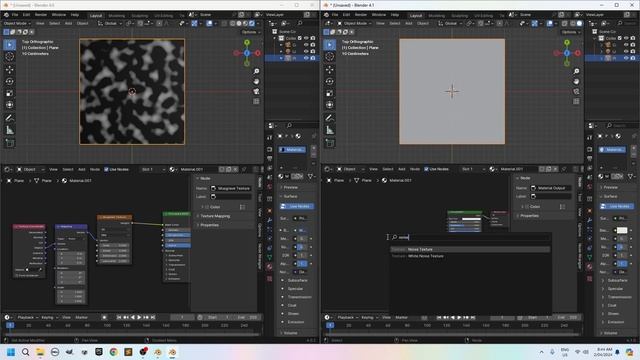Select the Rotate tool in right Blender window
640x360 pixels.
coord(329,82)
